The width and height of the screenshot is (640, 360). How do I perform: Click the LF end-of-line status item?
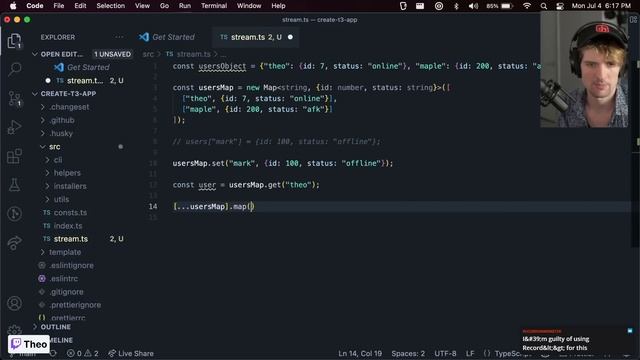470,353
